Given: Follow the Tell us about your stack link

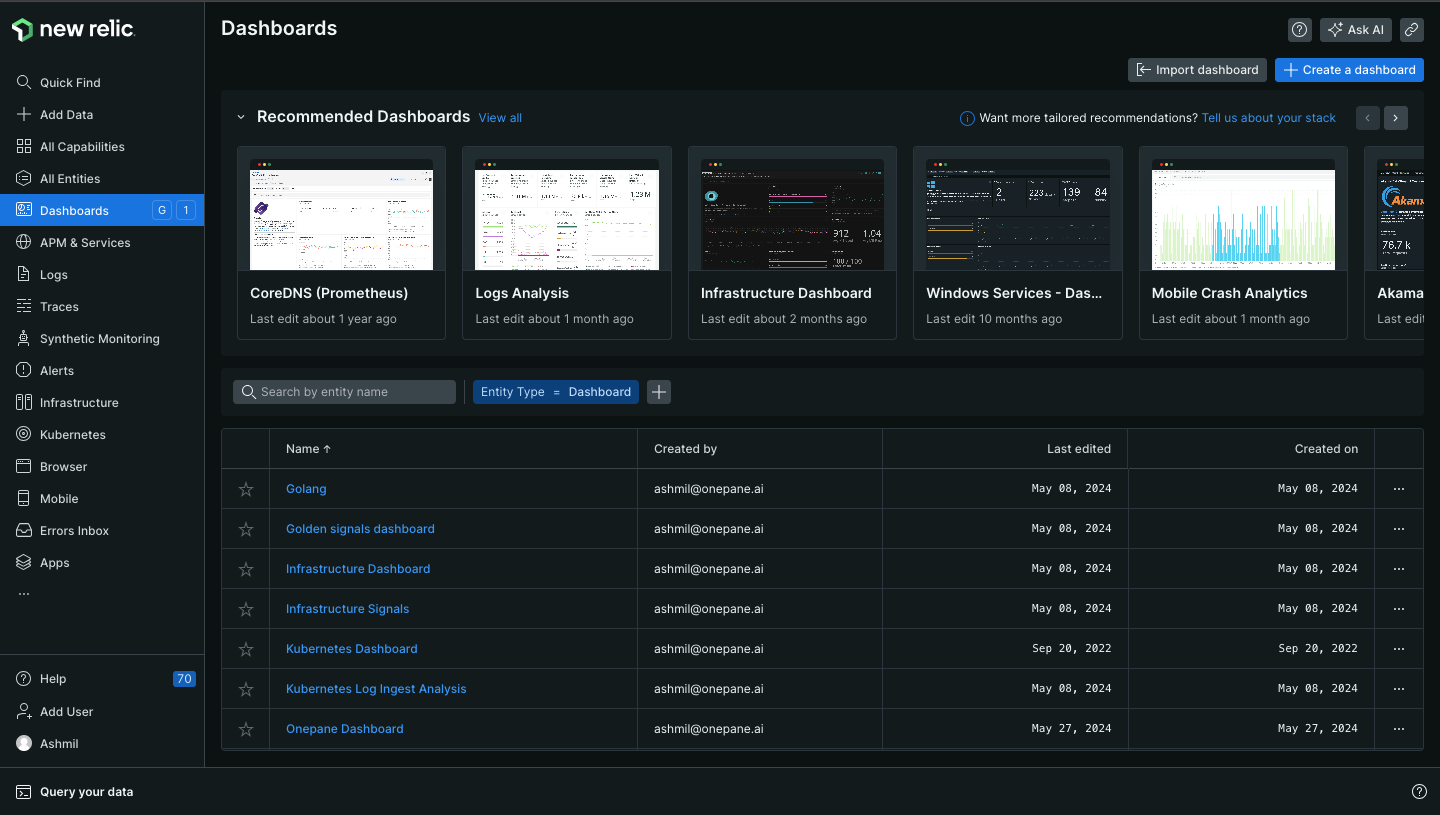Looking at the screenshot, I should 1269,118.
